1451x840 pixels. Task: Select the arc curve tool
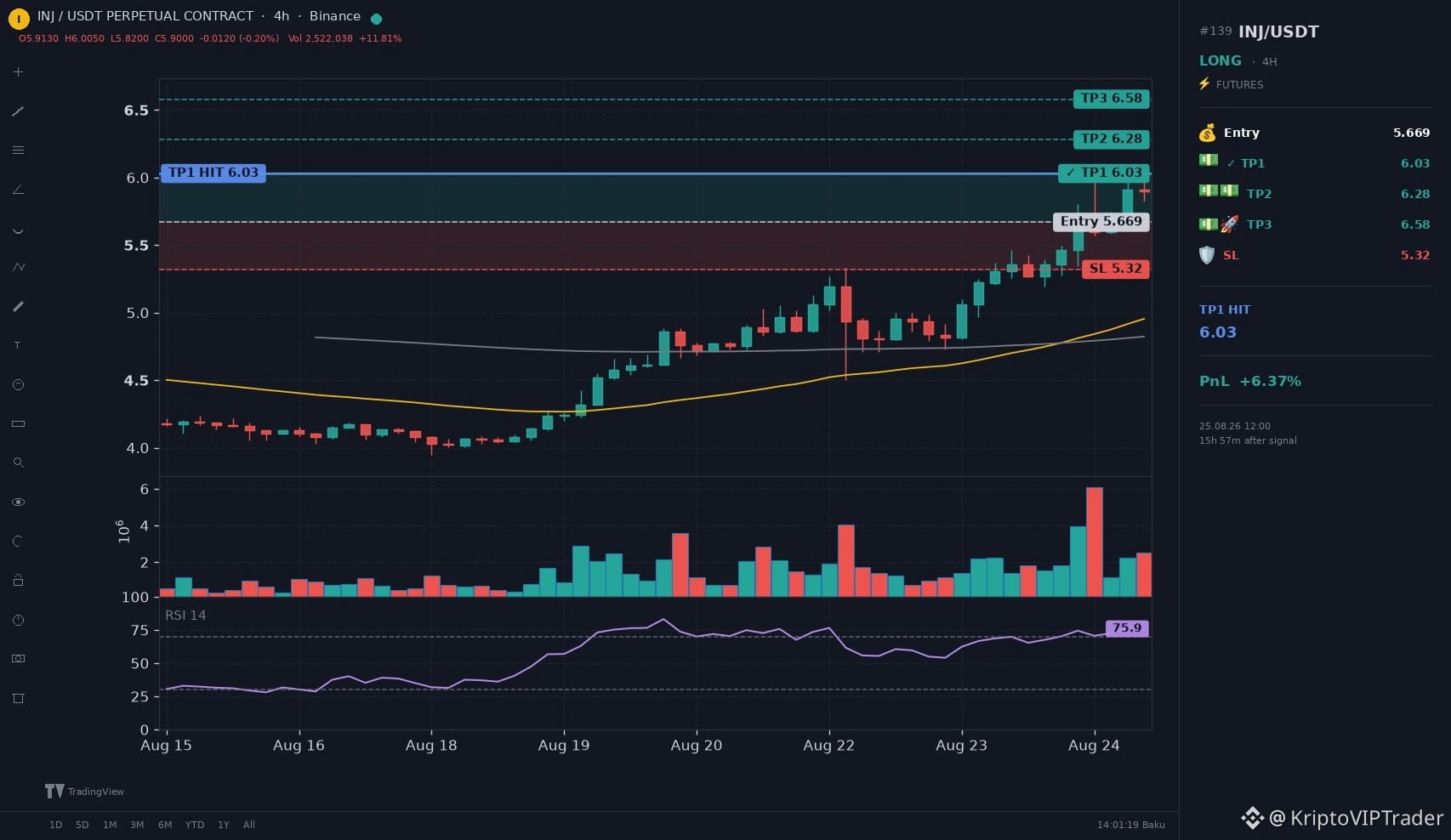[18, 230]
